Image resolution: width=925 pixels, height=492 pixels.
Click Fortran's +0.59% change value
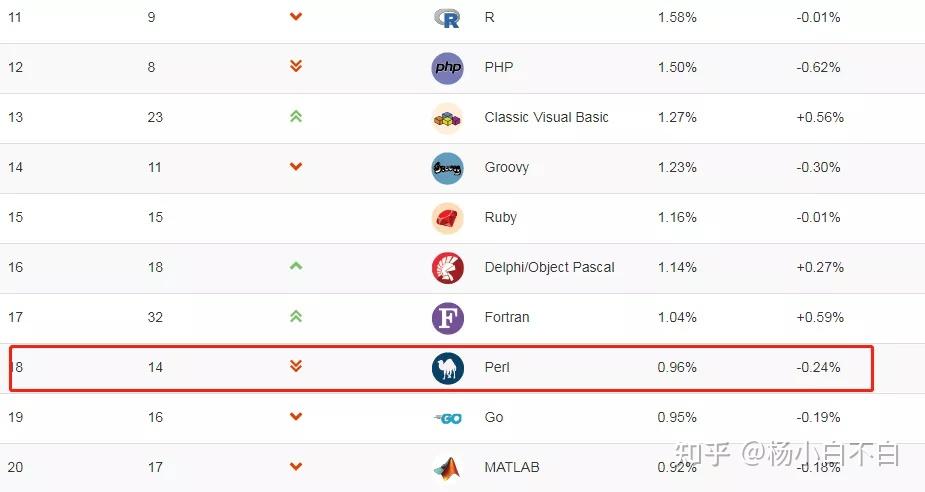pos(820,317)
